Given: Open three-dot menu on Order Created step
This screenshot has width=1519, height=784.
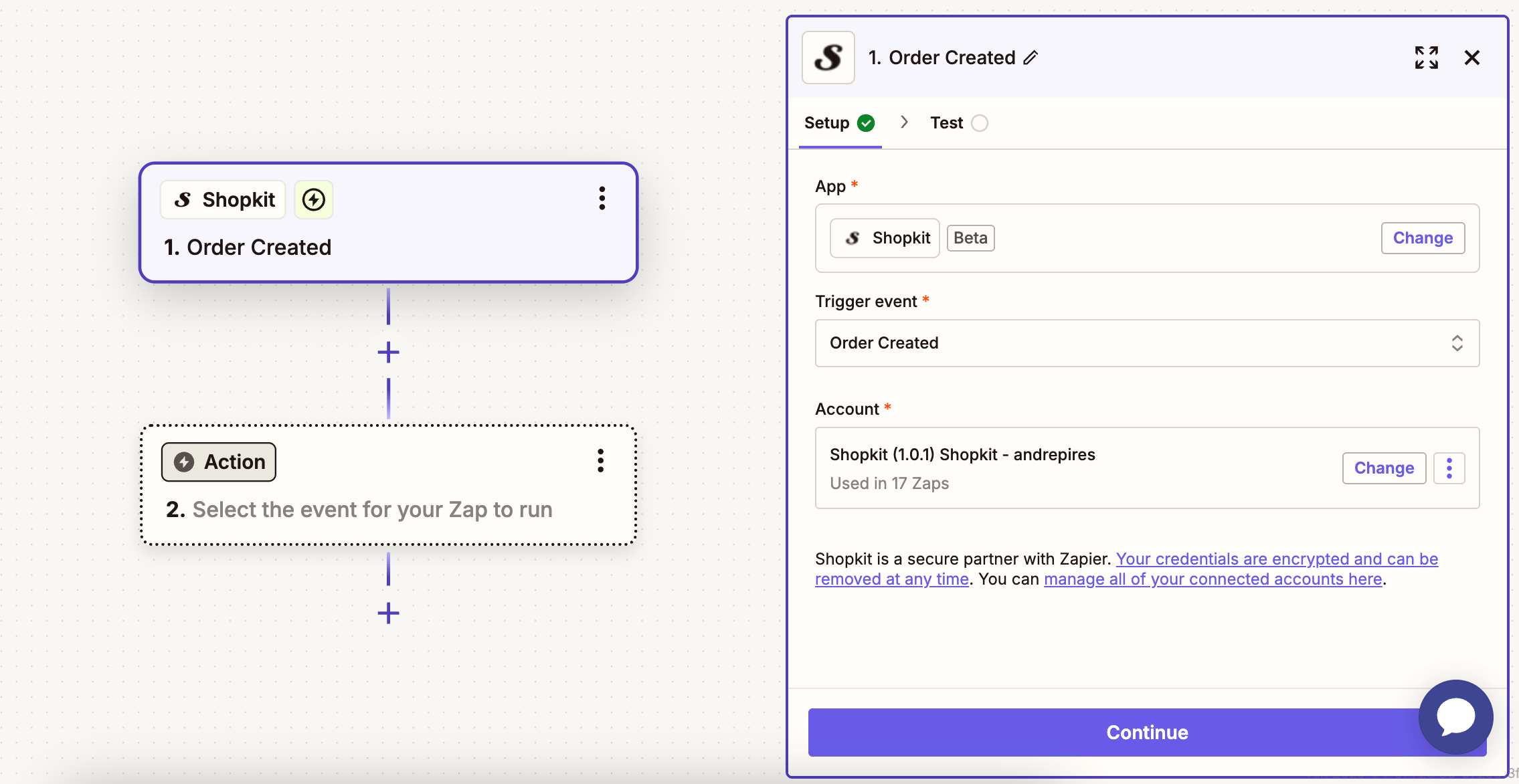Looking at the screenshot, I should point(602,199).
